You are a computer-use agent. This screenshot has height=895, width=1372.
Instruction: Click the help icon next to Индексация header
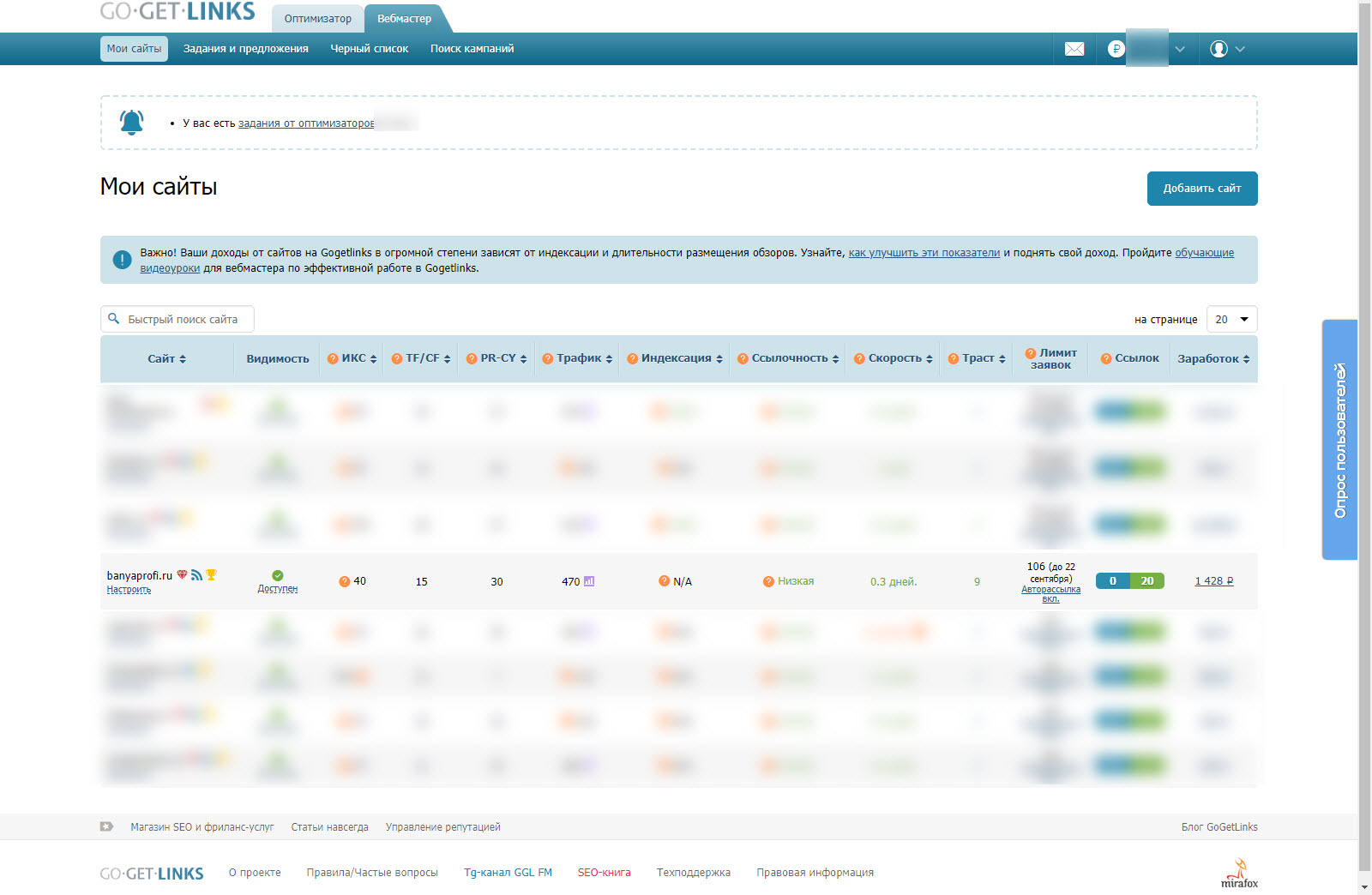(x=633, y=358)
